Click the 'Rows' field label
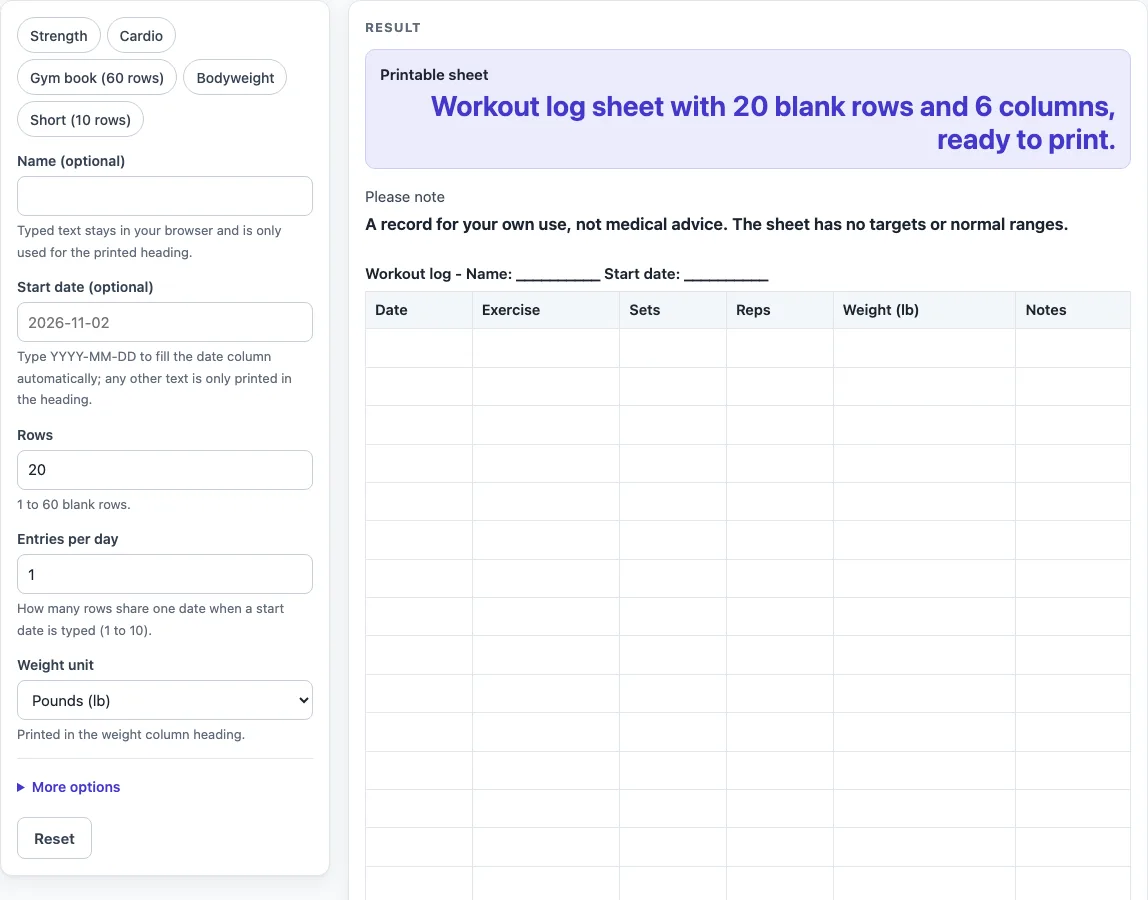The width and height of the screenshot is (1148, 900). (35, 435)
